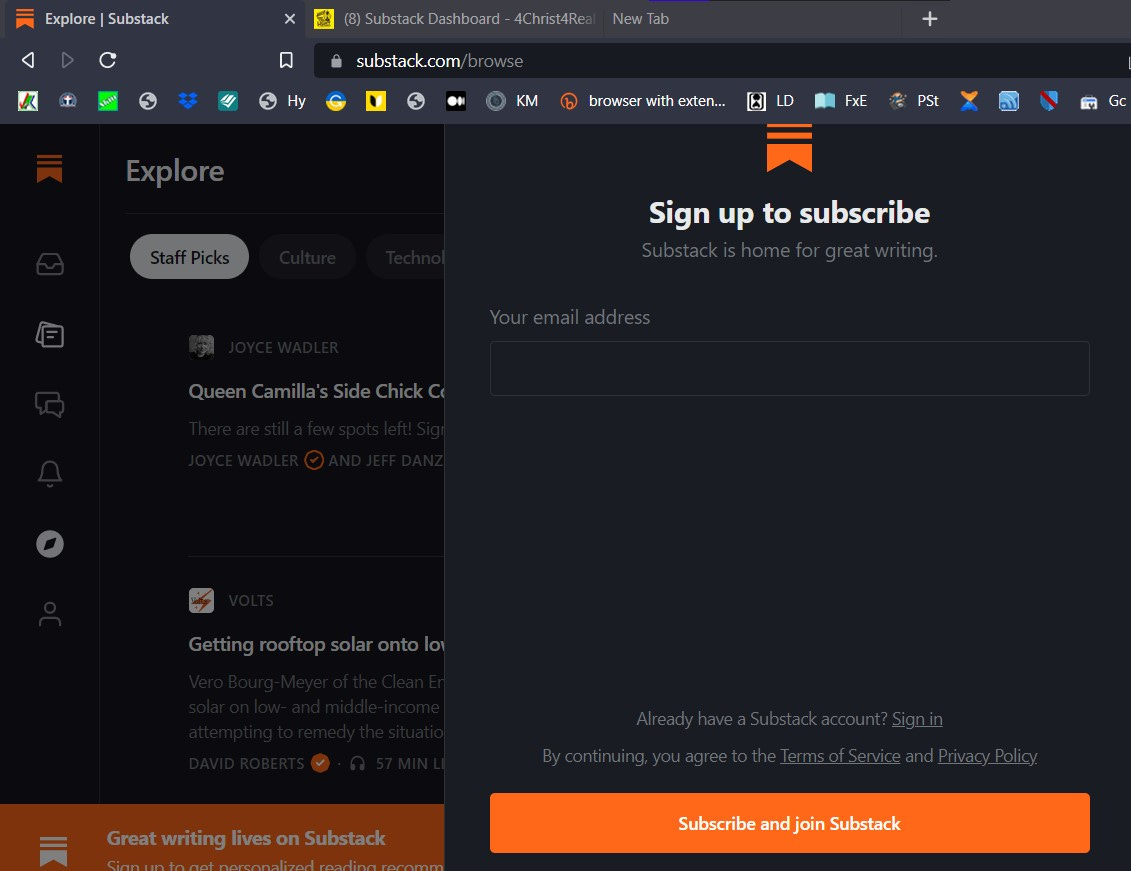1131x871 pixels.
Task: Click DAVID ROBERTS author name
Action: [x=246, y=764]
